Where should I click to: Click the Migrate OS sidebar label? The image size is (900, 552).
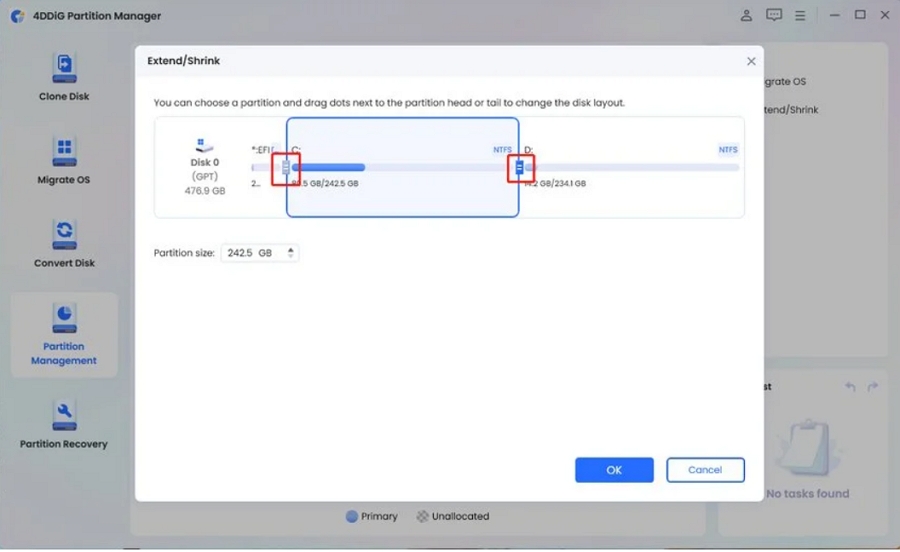tap(64, 180)
